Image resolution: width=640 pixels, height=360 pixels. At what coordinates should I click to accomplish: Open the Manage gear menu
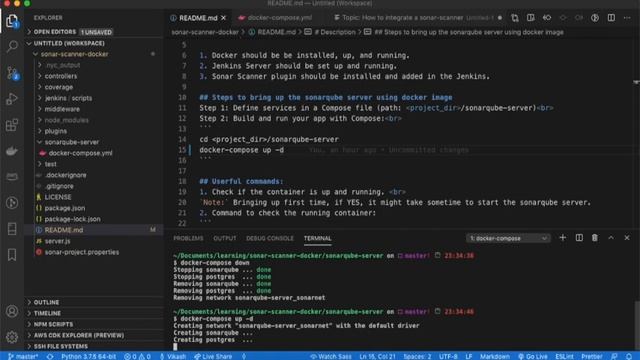(x=12, y=337)
